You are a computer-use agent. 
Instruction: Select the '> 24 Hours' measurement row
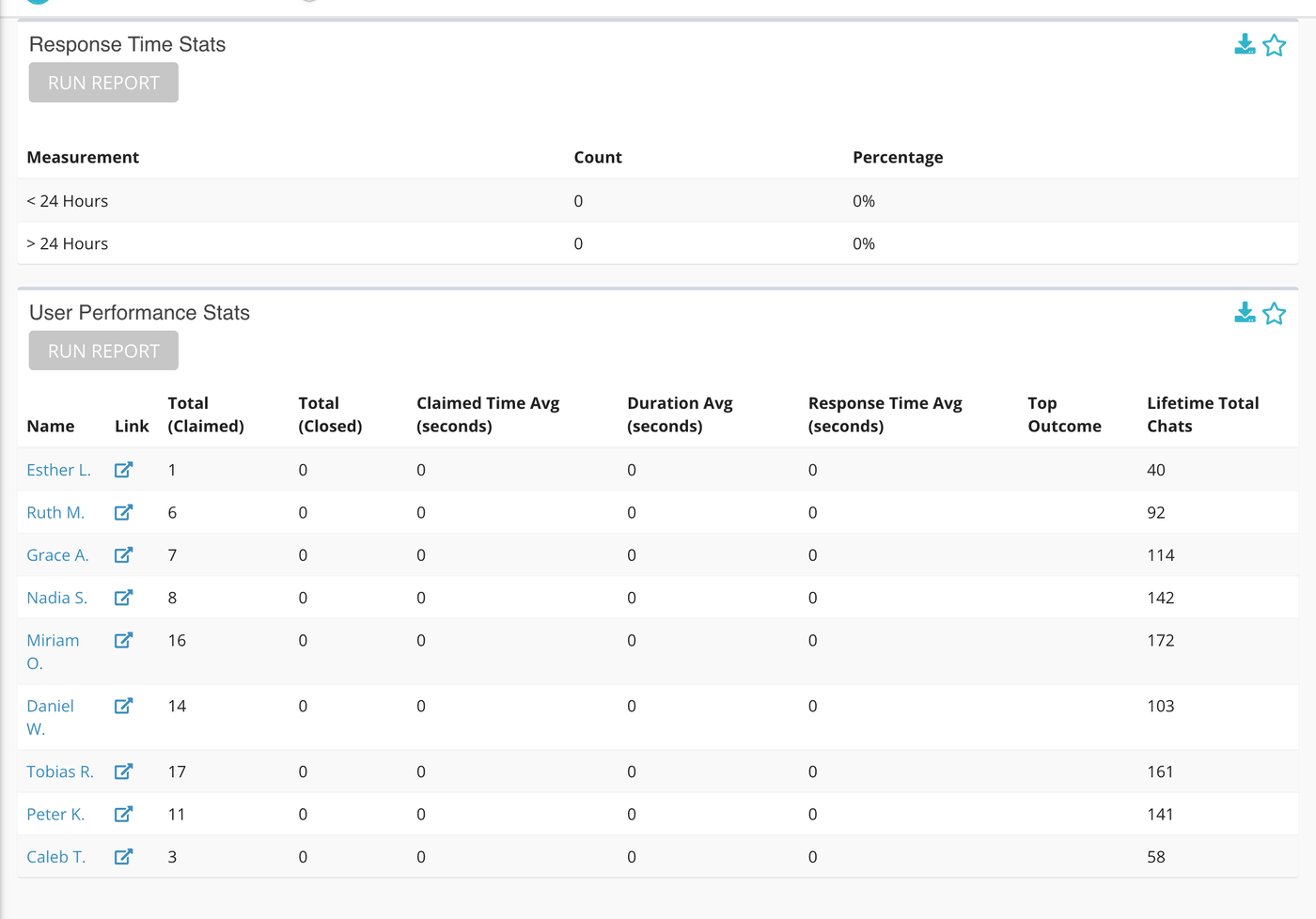click(658, 243)
